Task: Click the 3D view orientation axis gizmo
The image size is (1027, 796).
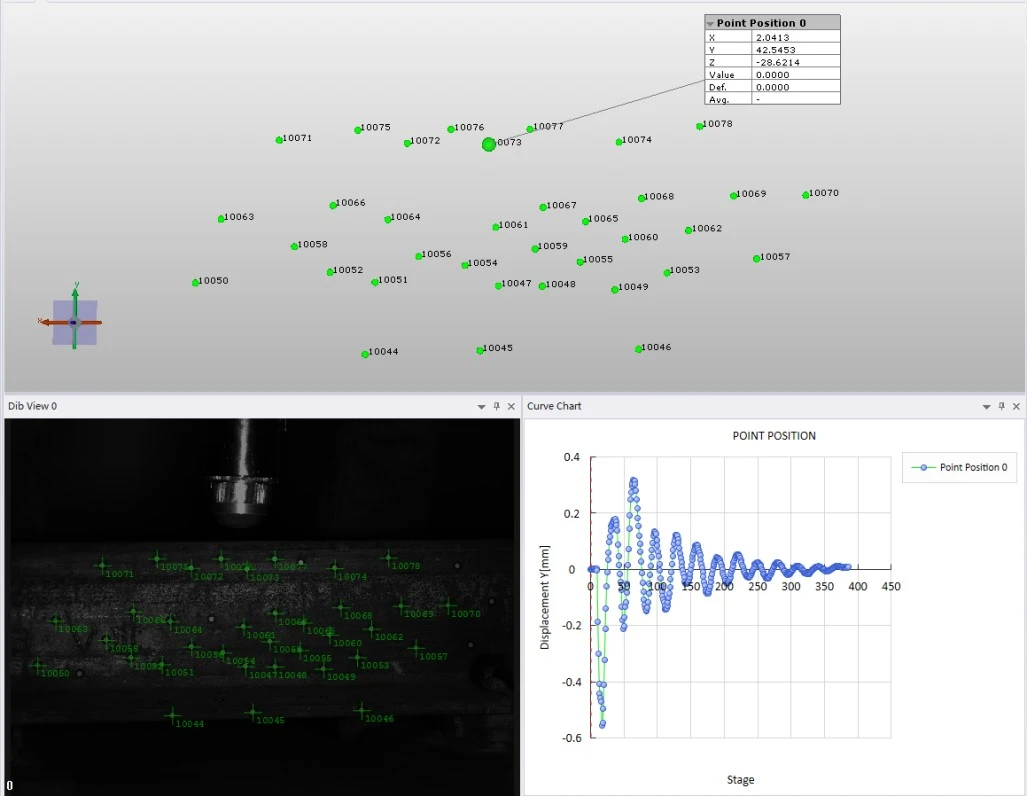Action: [74, 321]
